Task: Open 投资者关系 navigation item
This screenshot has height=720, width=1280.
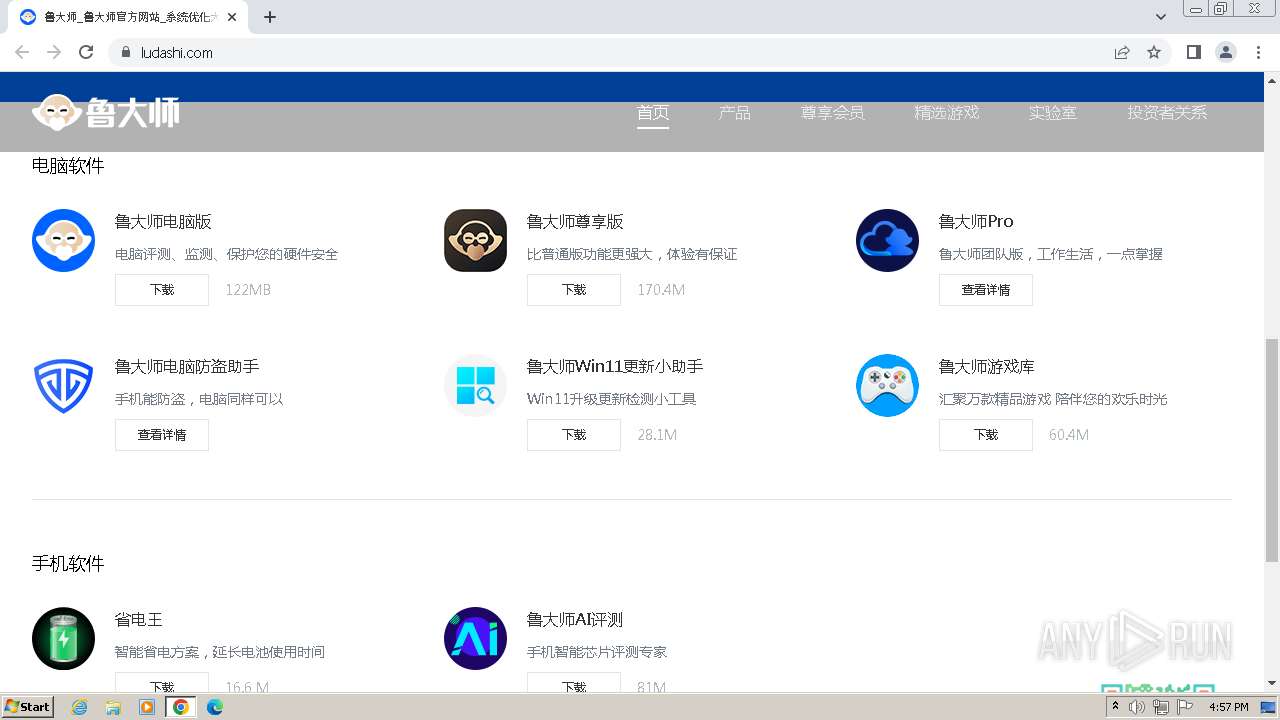Action: [x=1167, y=113]
